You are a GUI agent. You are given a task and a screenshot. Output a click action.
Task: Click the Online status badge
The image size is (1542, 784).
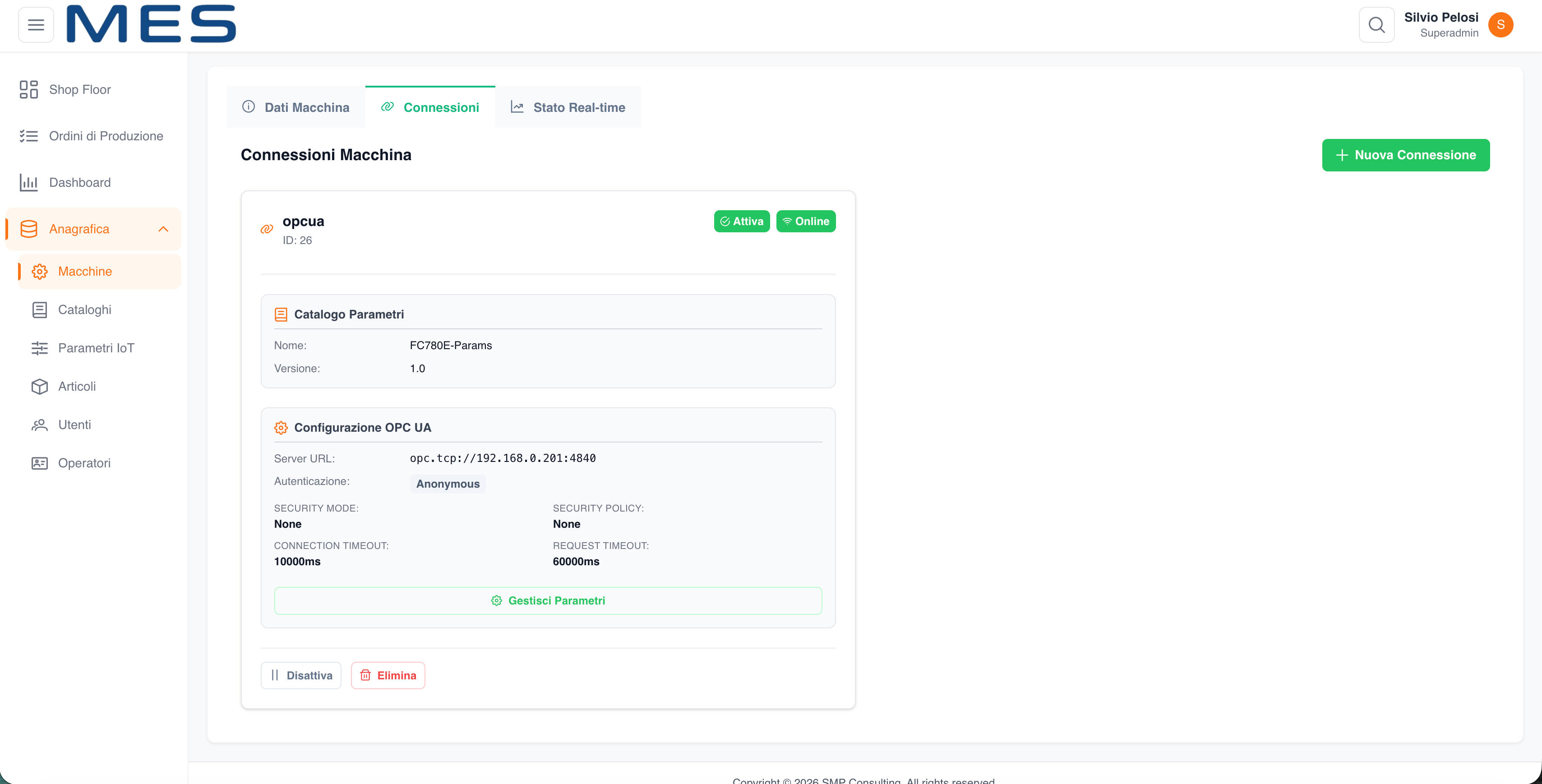(x=806, y=221)
